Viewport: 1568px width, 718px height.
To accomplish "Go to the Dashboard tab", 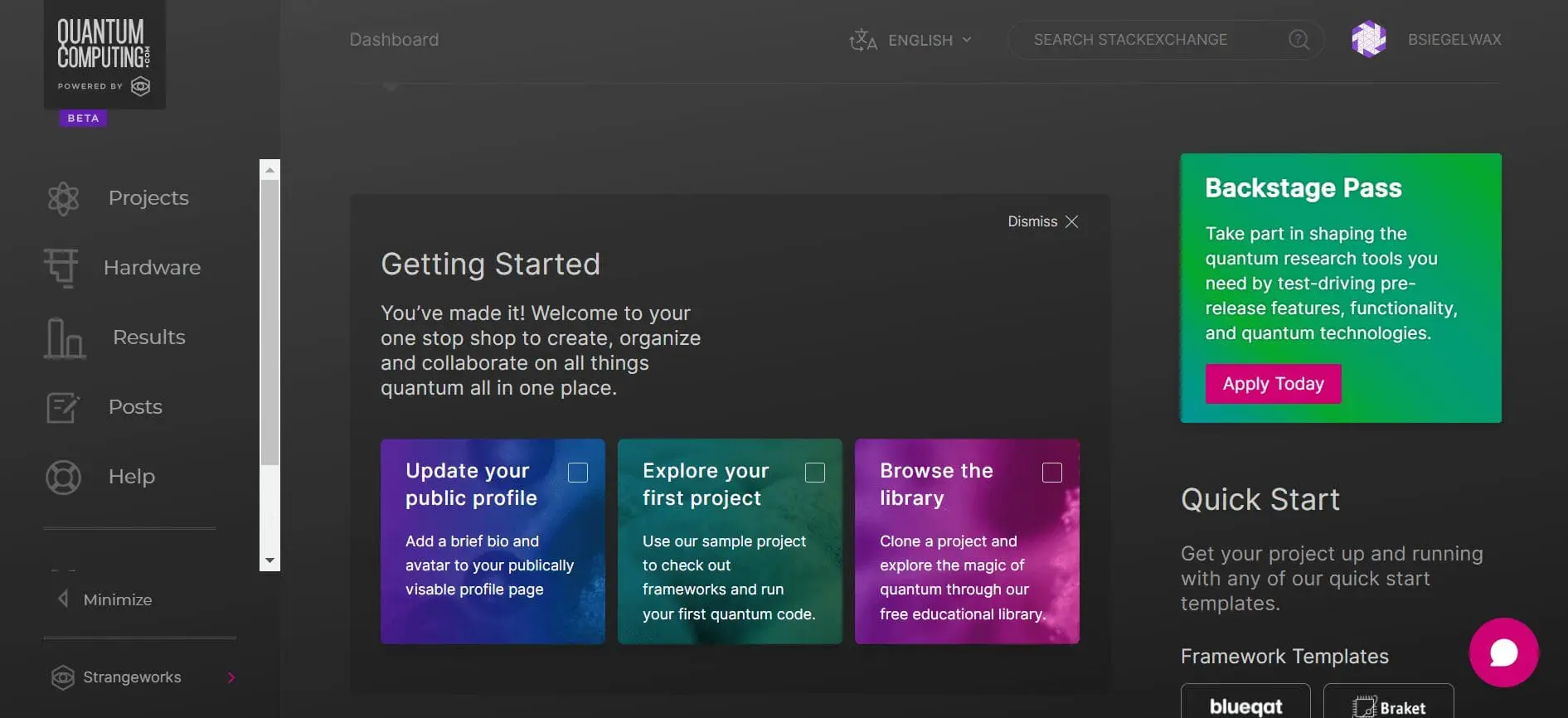I will 394,40.
